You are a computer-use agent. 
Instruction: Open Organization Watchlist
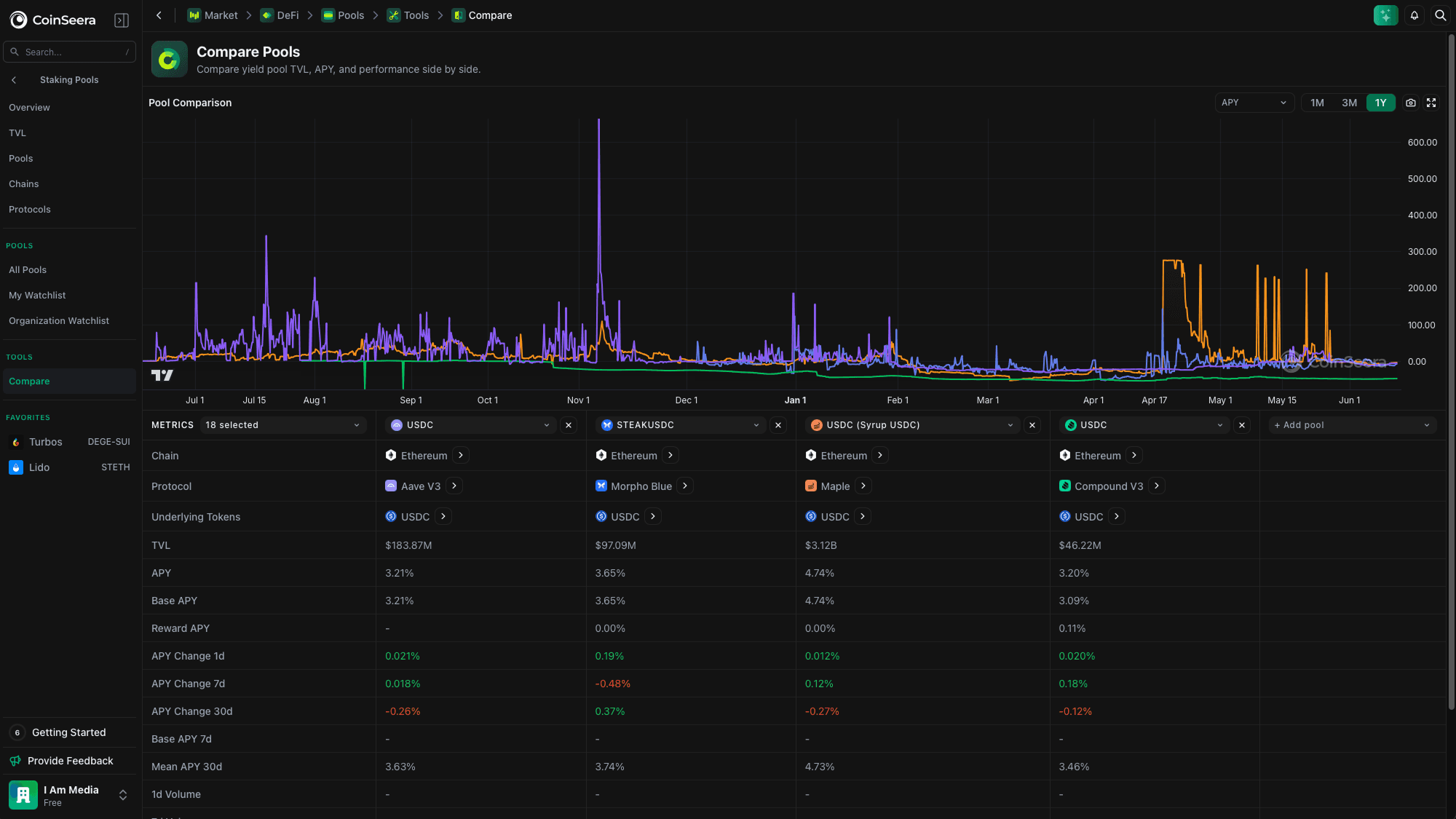pyautogui.click(x=69, y=321)
